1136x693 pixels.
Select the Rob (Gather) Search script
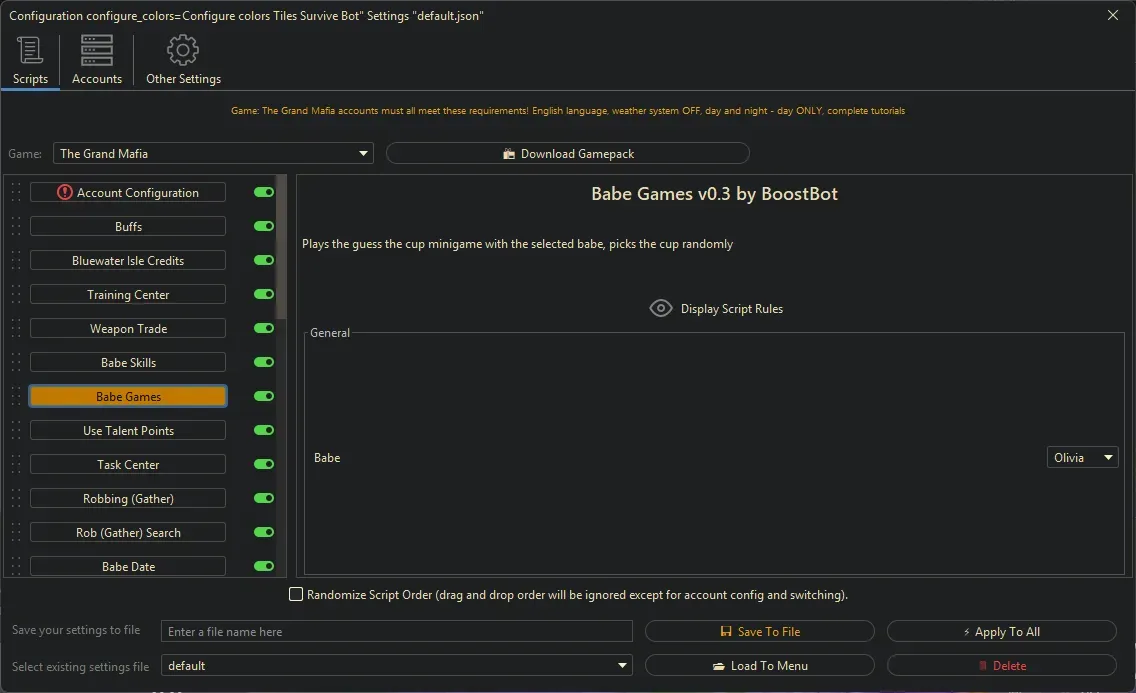pyautogui.click(x=128, y=532)
